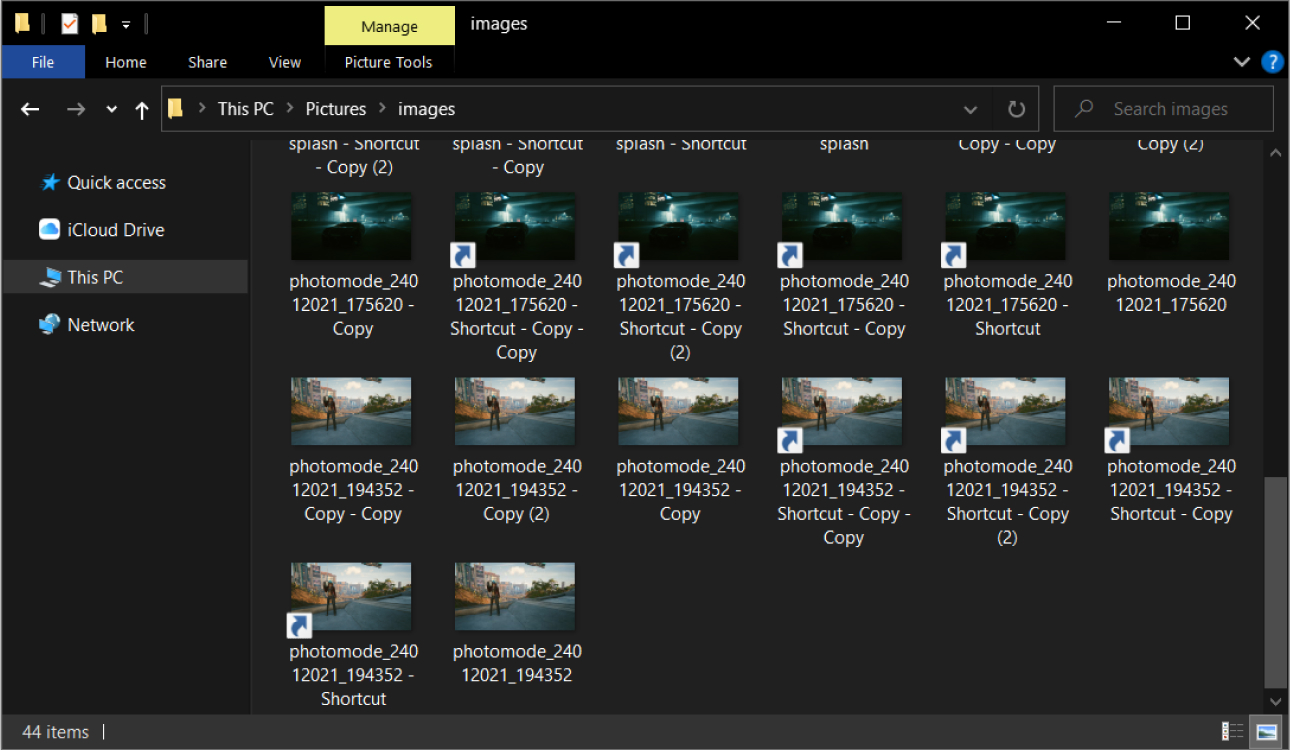Switch to Details view in the status bar
The height and width of the screenshot is (750, 1290).
1232,731
